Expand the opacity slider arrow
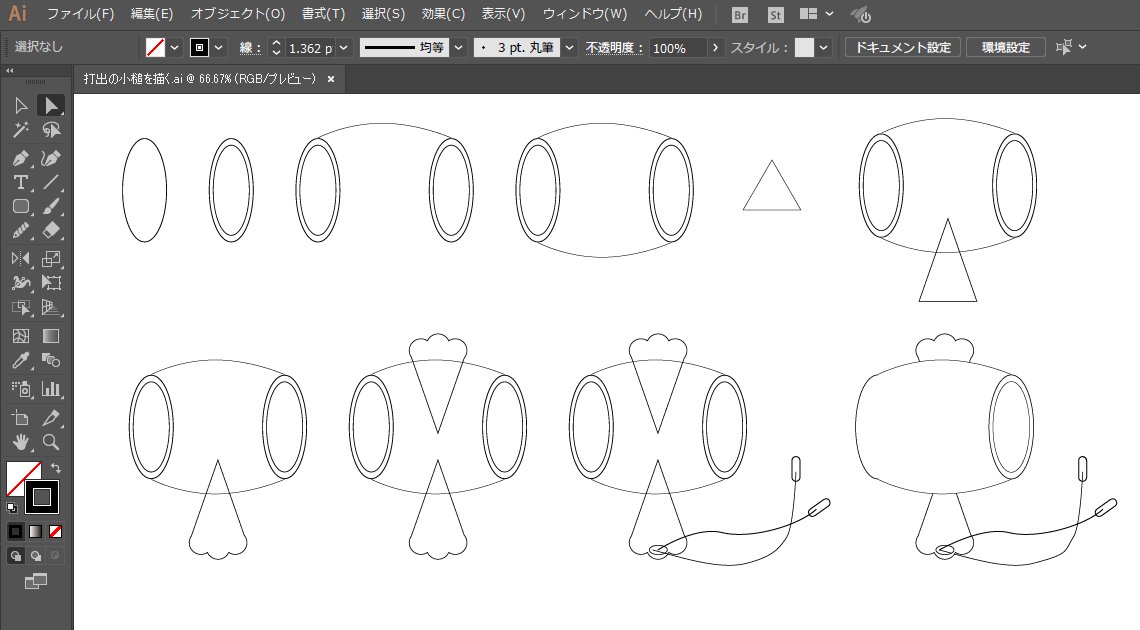This screenshot has width=1140, height=630. [x=715, y=48]
